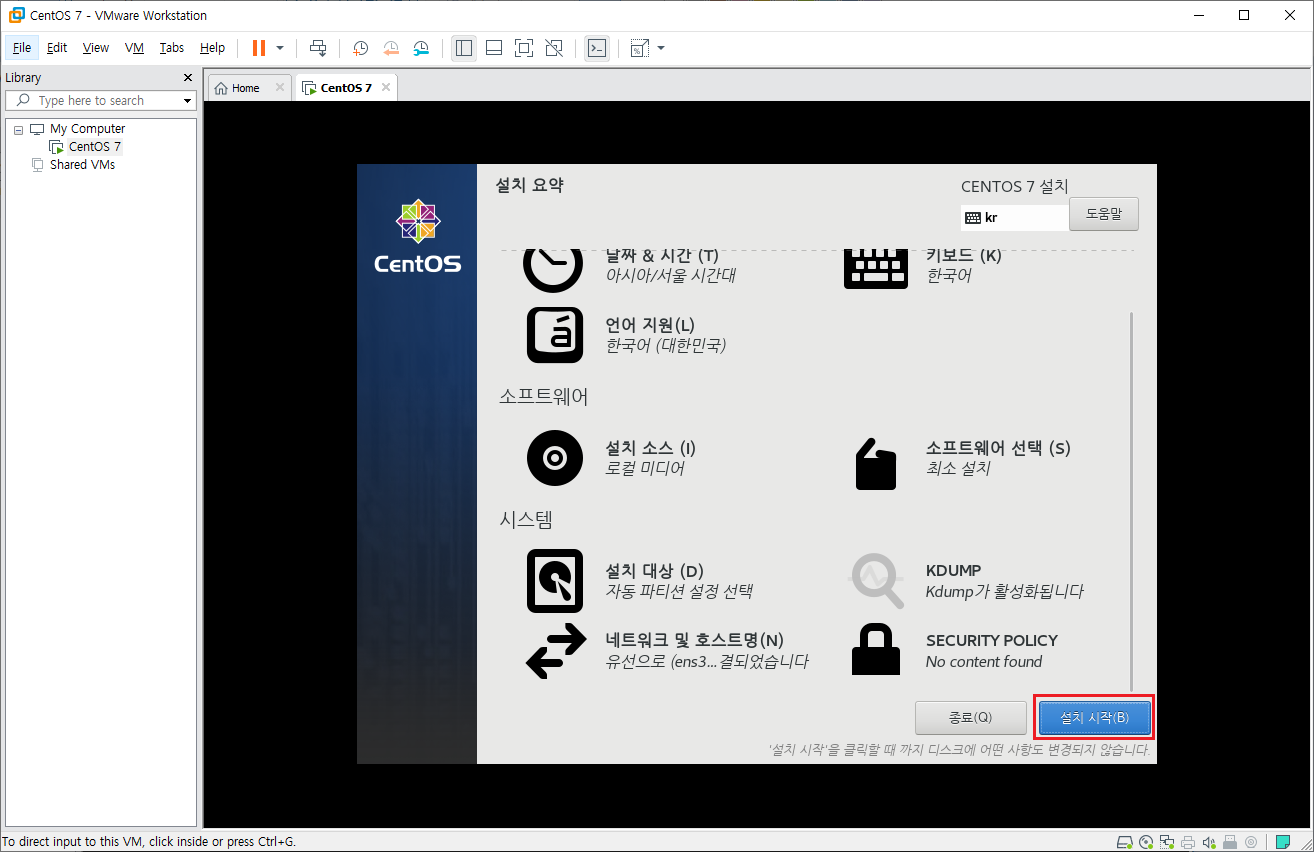Open the SECURITY POLICY lock icon
1314x852 pixels.
pos(876,650)
